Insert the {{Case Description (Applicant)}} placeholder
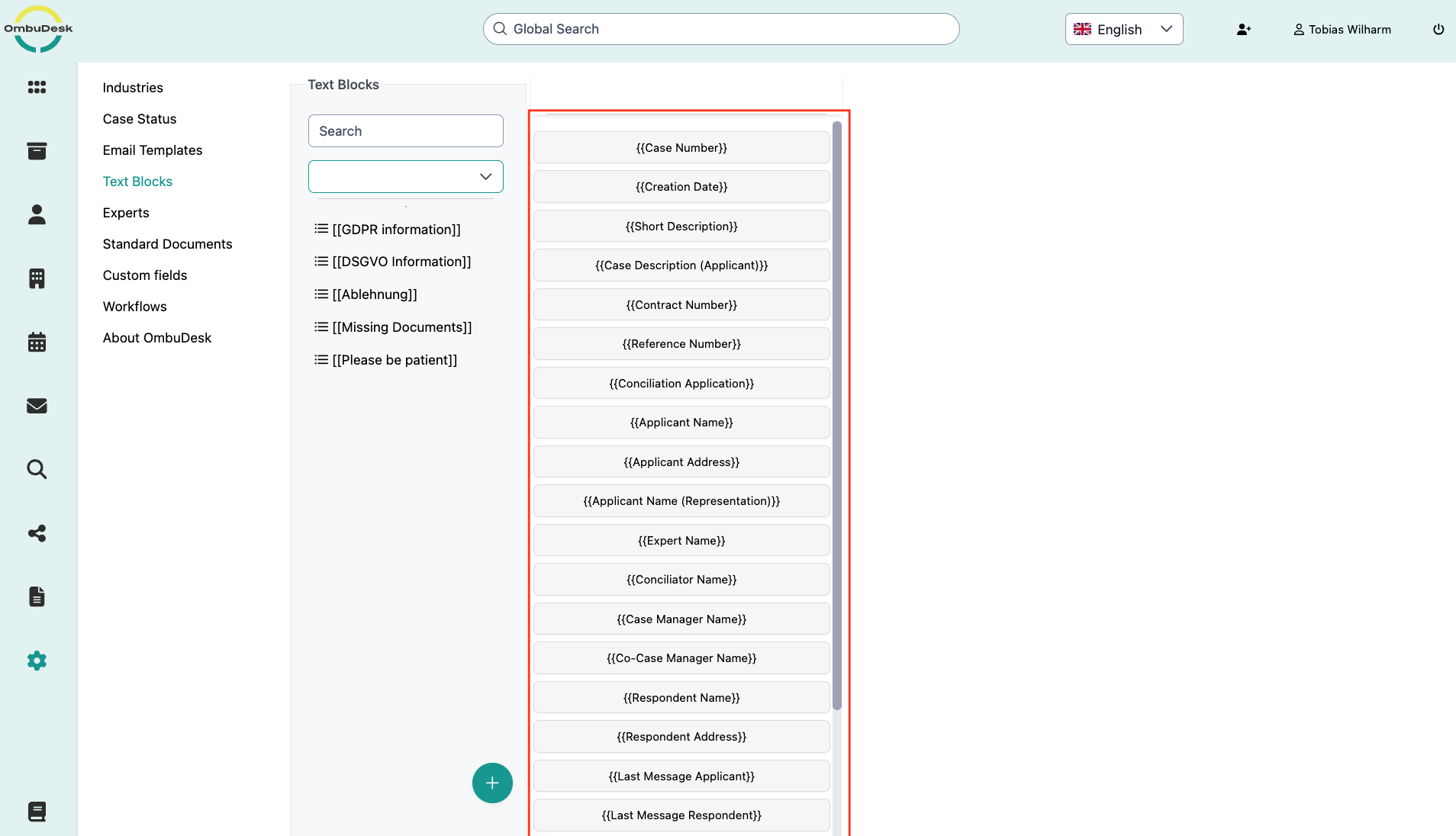This screenshot has width=1456, height=836. (x=681, y=265)
